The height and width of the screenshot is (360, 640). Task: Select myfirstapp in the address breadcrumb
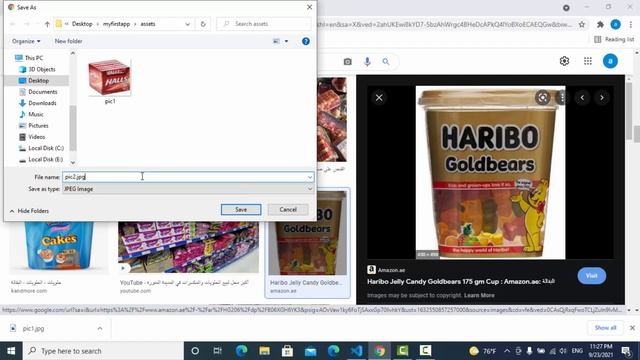[x=116, y=24]
